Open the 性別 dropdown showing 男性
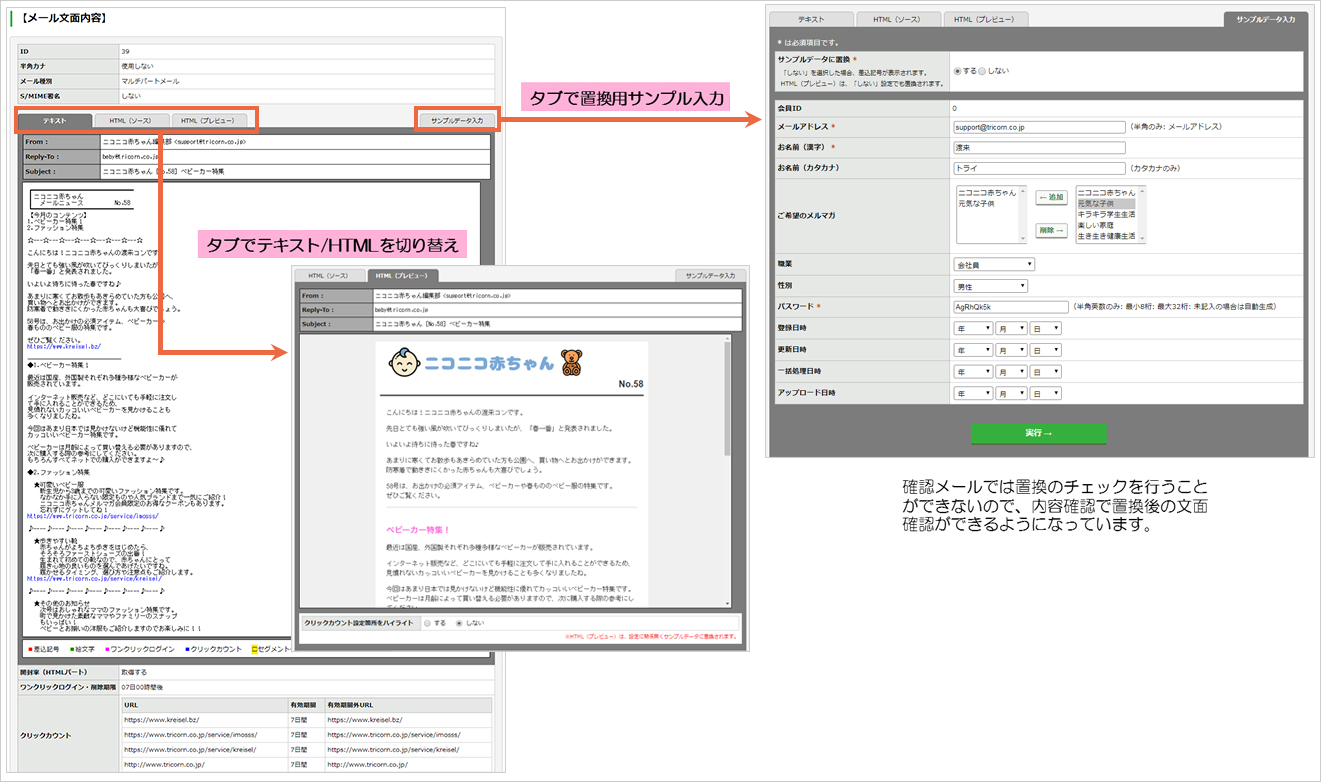This screenshot has height=782, width=1321. 990,286
